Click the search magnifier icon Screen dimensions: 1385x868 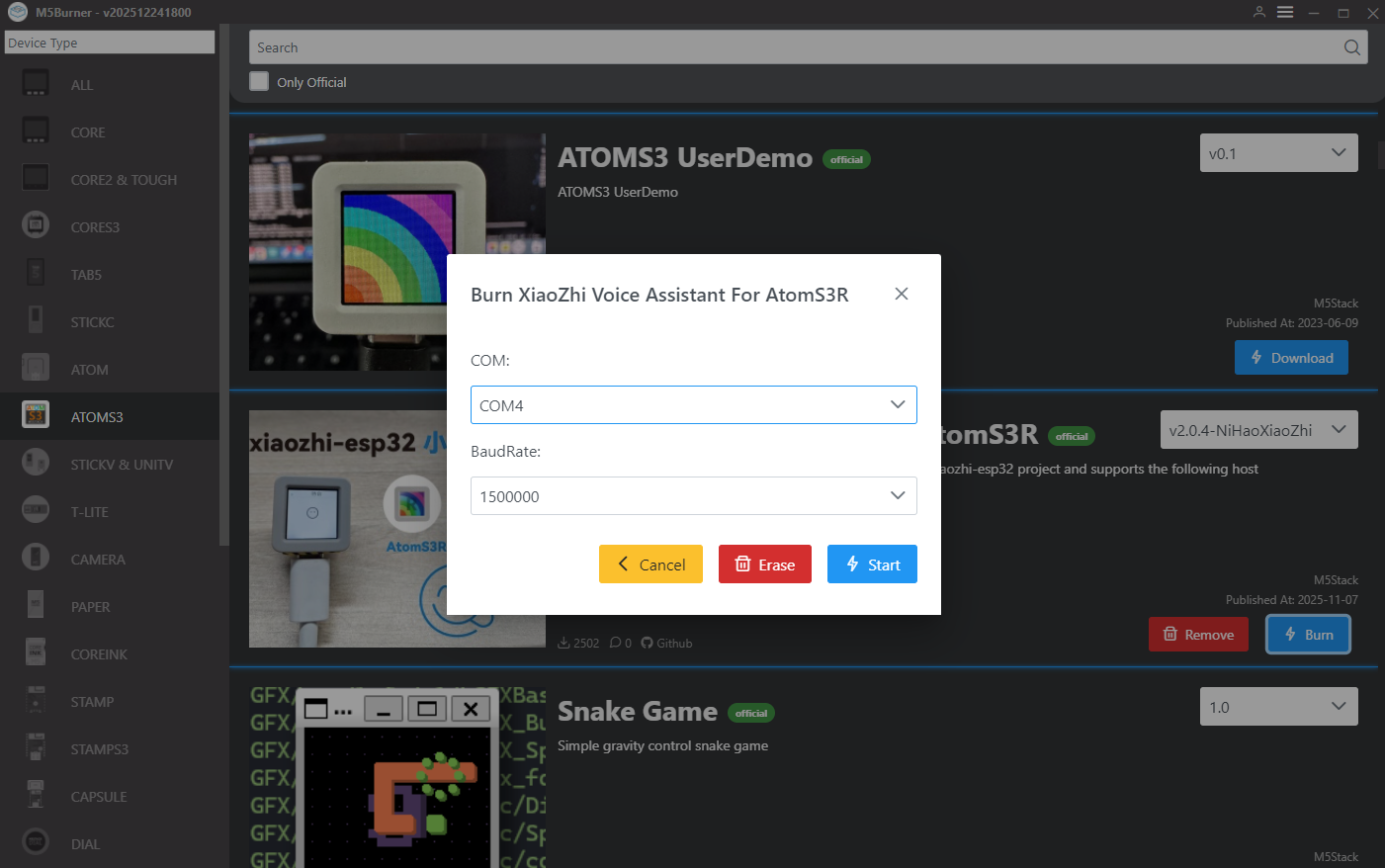(x=1351, y=47)
